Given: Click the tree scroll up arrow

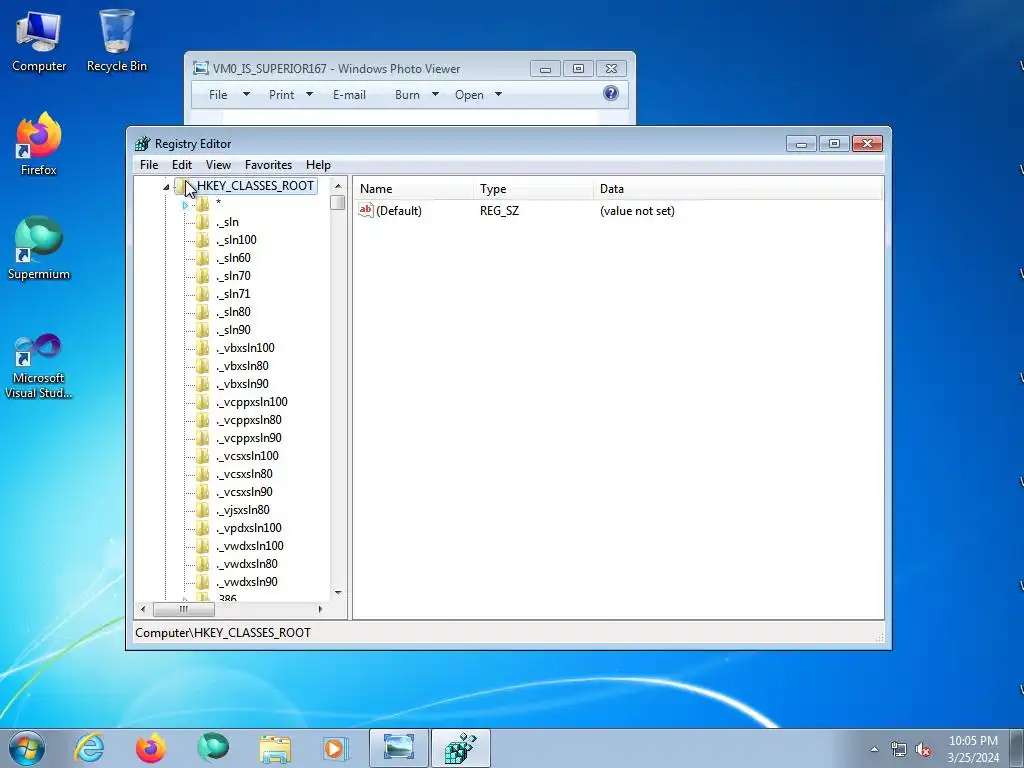Looking at the screenshot, I should [338, 186].
